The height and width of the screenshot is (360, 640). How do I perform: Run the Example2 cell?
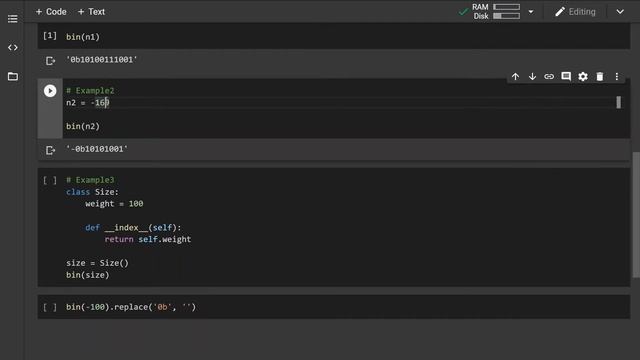coord(50,91)
